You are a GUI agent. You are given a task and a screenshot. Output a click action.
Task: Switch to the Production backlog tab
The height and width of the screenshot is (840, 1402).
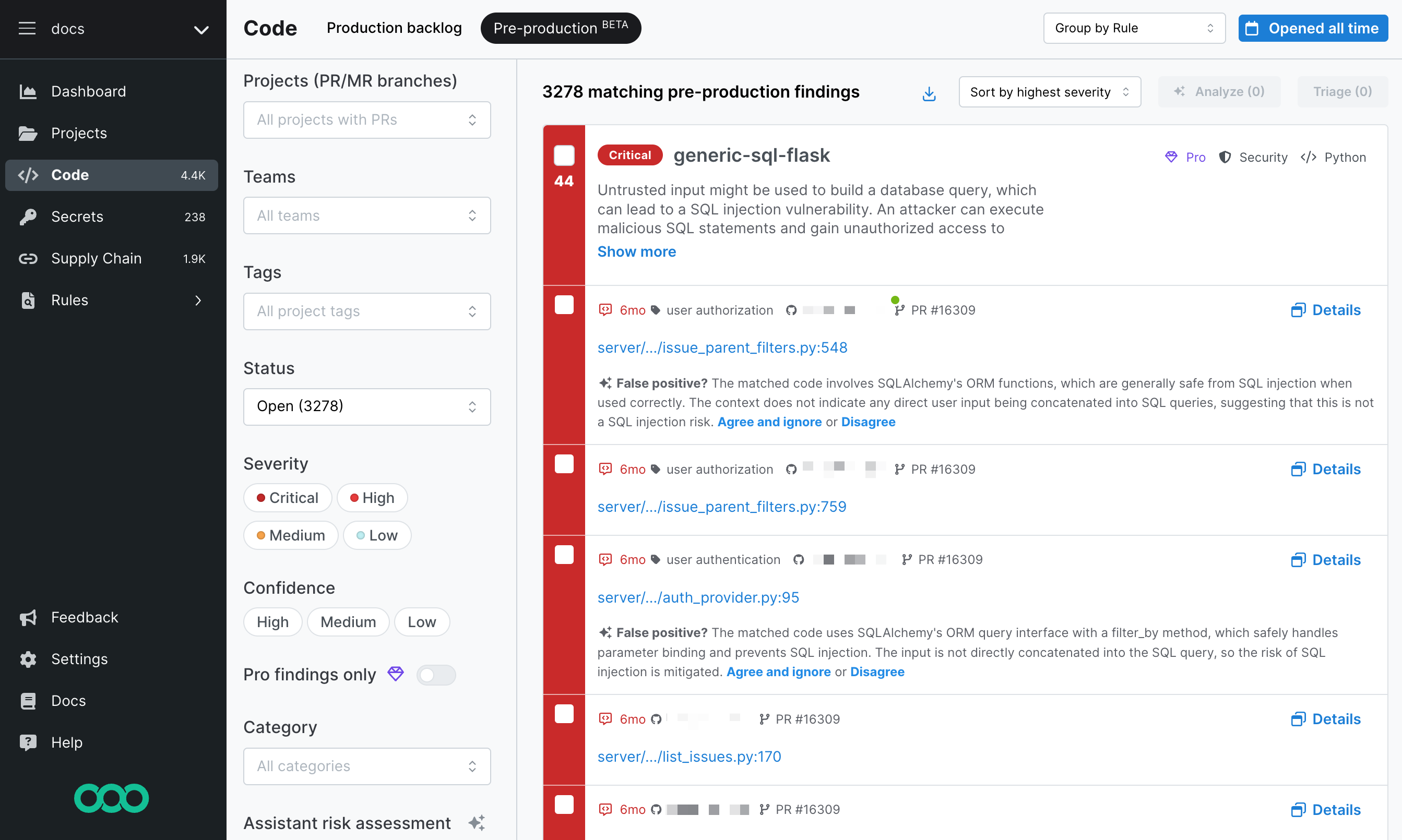point(394,28)
